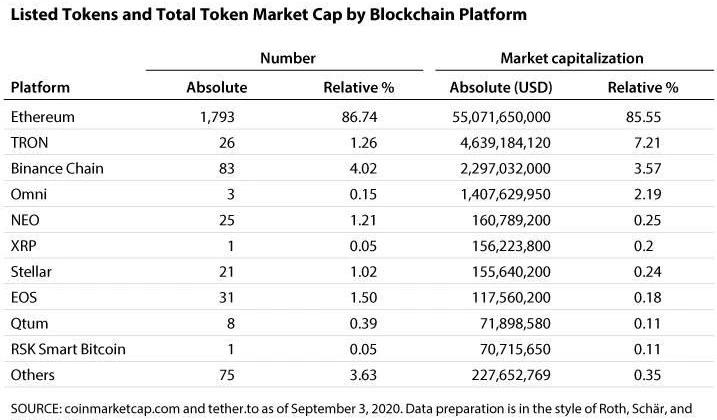717x420 pixels.
Task: Click the Number group header
Action: click(288, 58)
